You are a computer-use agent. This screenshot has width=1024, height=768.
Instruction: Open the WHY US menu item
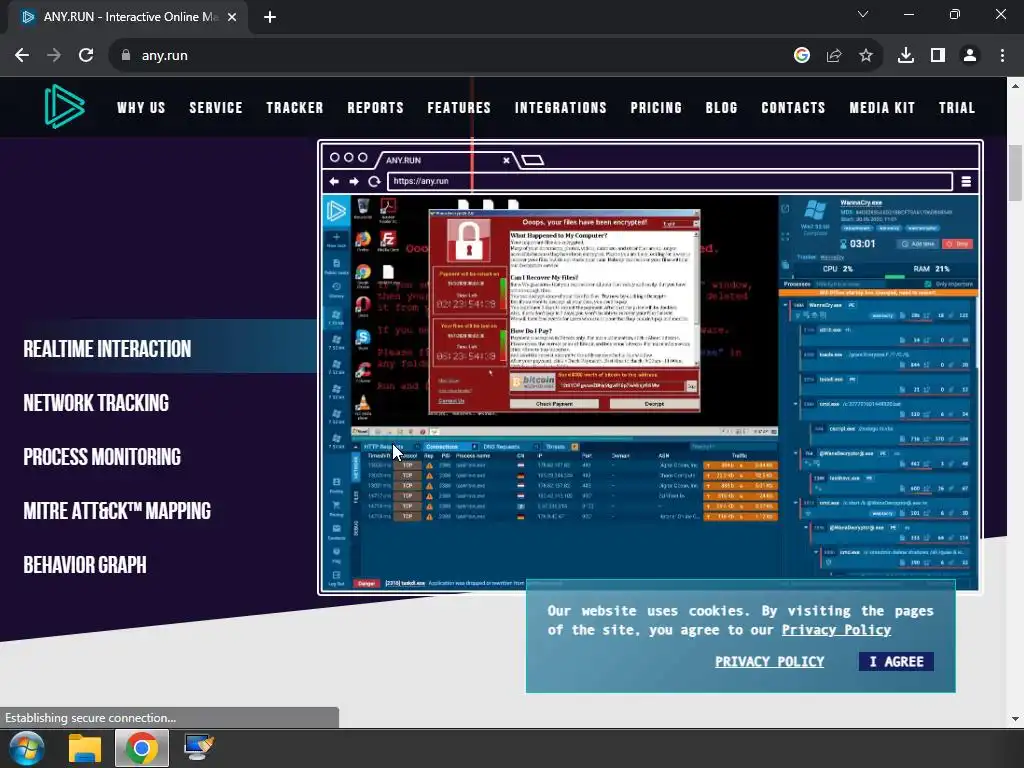[x=141, y=108]
